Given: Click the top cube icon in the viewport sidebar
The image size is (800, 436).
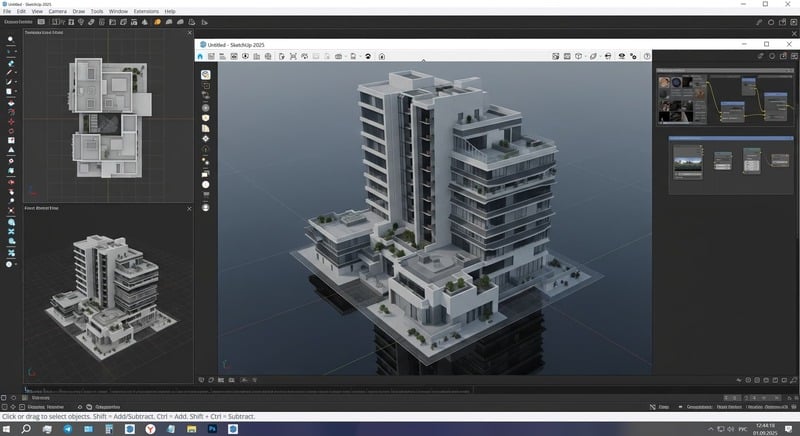Looking at the screenshot, I should tap(206, 74).
